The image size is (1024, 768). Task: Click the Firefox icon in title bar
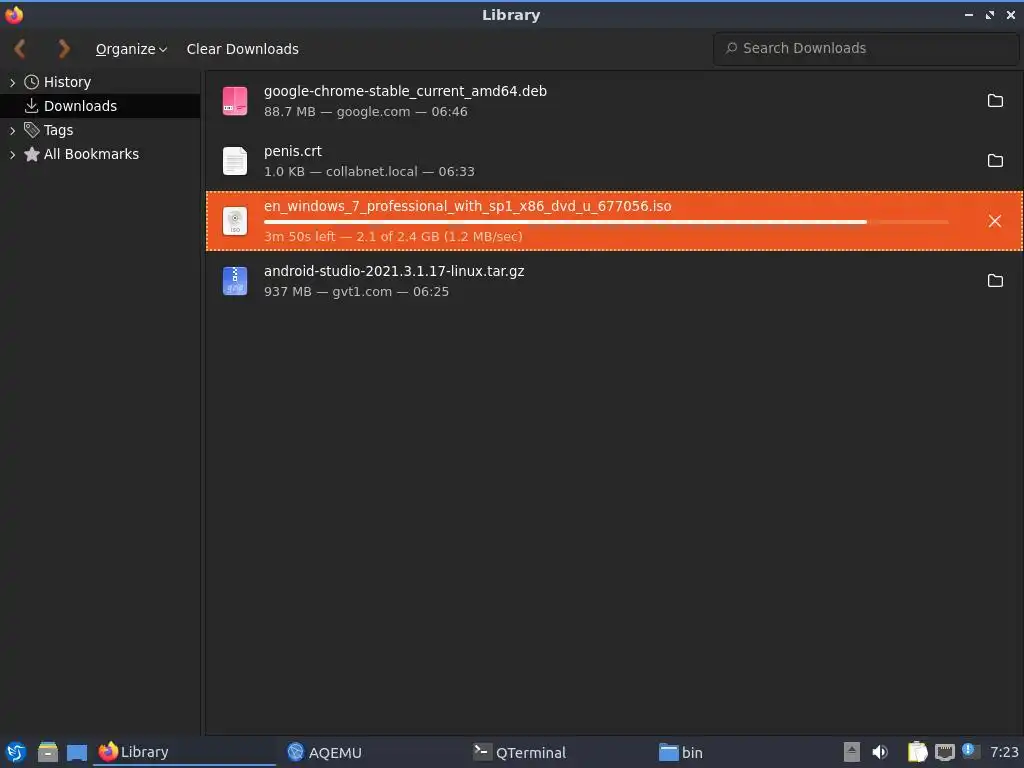(x=14, y=14)
